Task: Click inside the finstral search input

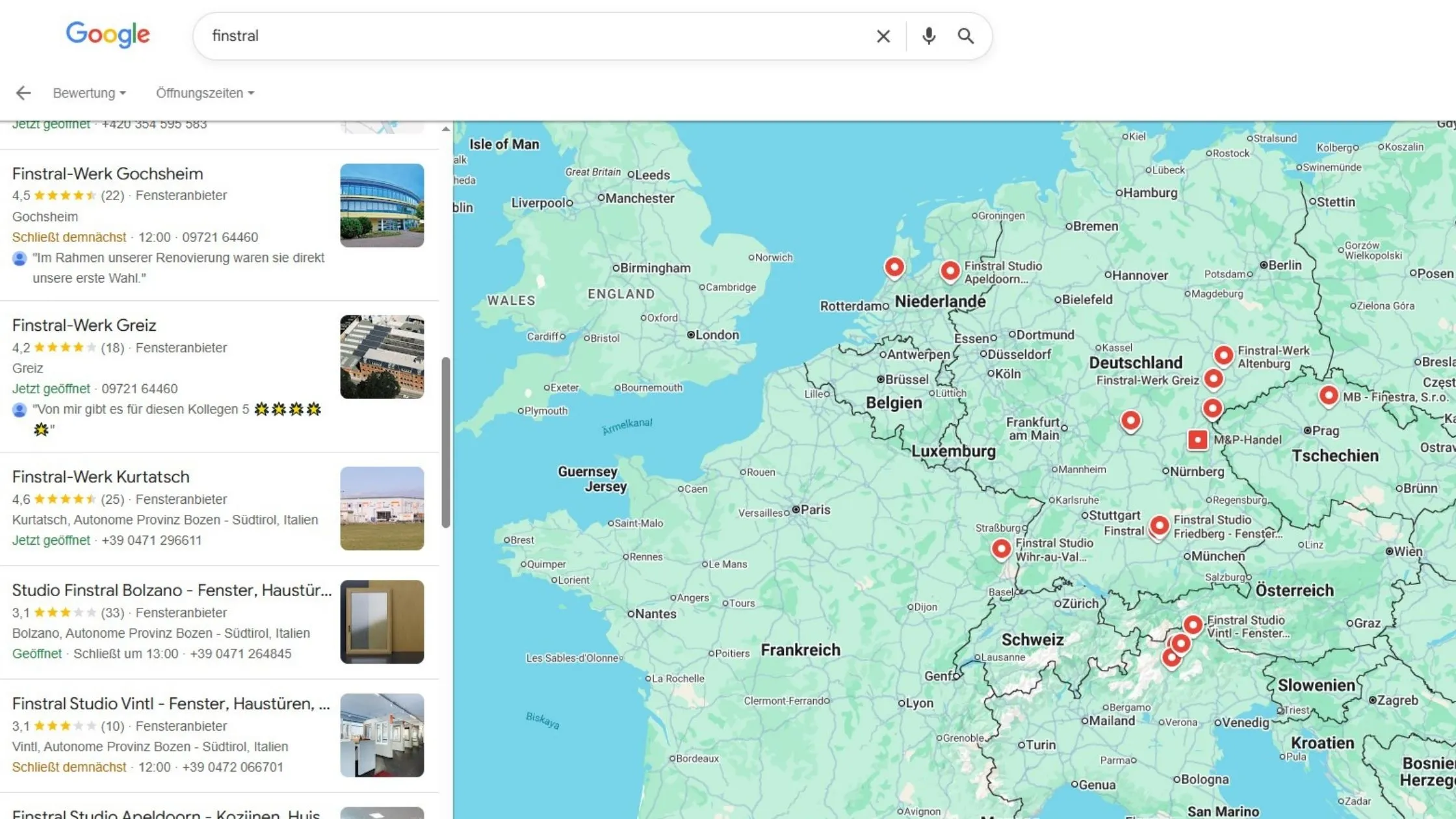Action: [520, 36]
